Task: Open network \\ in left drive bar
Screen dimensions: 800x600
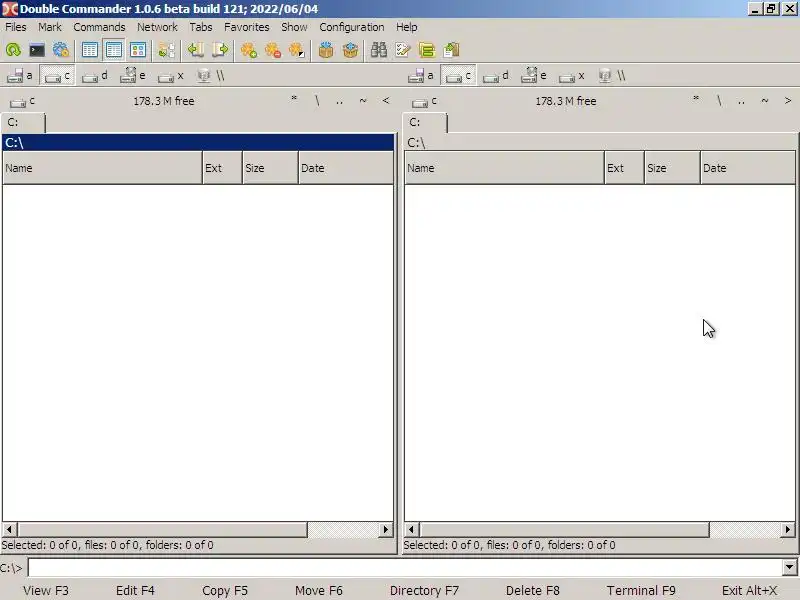Action: point(211,76)
